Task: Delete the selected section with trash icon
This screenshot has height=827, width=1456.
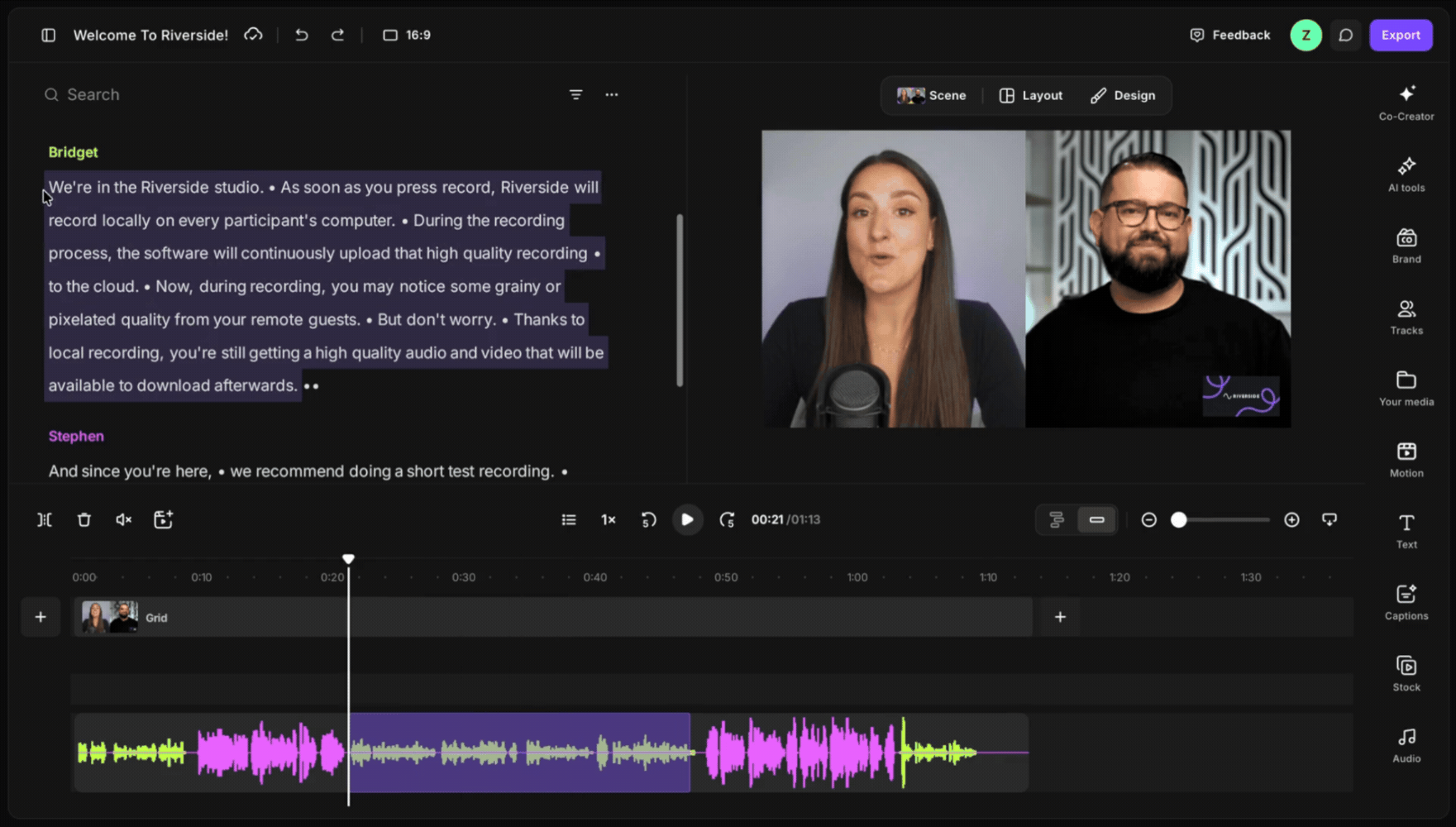Action: [84, 519]
